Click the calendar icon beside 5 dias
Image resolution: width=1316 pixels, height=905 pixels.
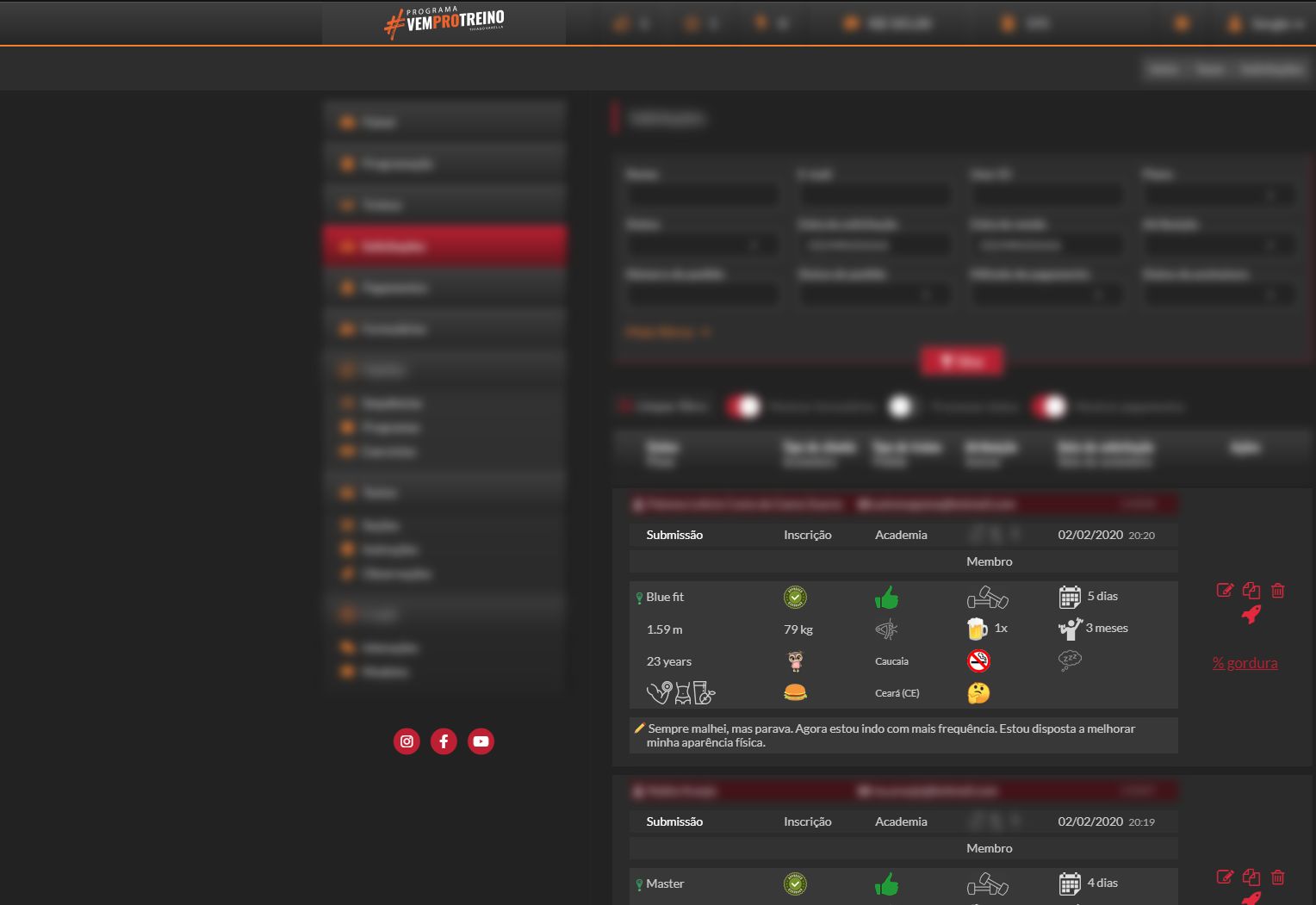[x=1070, y=597]
